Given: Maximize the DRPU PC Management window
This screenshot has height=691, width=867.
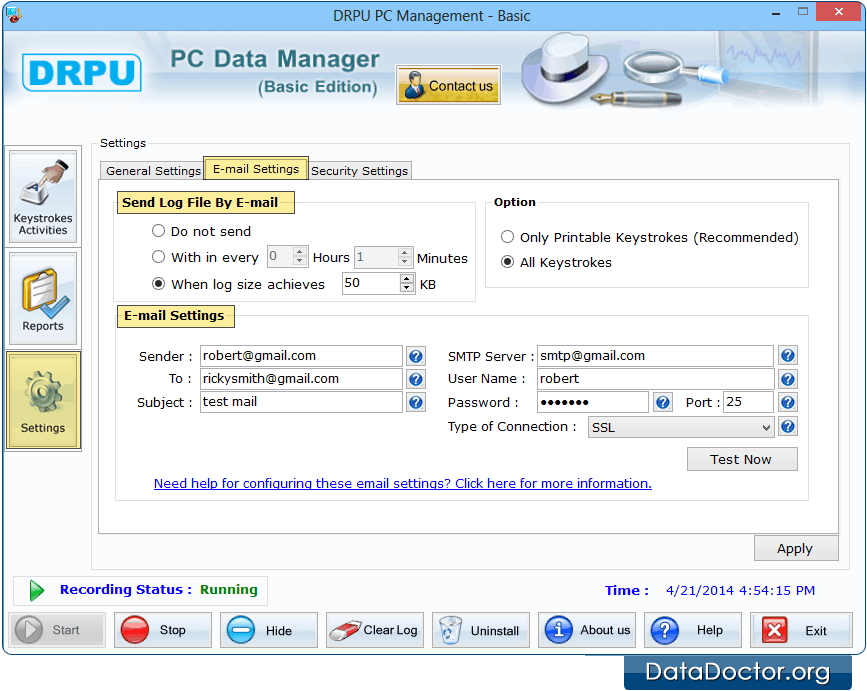Looking at the screenshot, I should point(803,12).
